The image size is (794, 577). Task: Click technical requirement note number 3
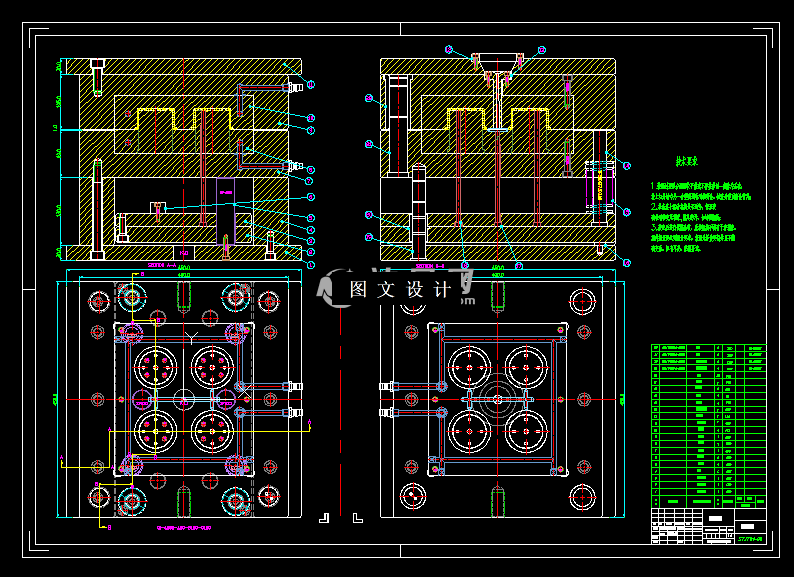693,238
